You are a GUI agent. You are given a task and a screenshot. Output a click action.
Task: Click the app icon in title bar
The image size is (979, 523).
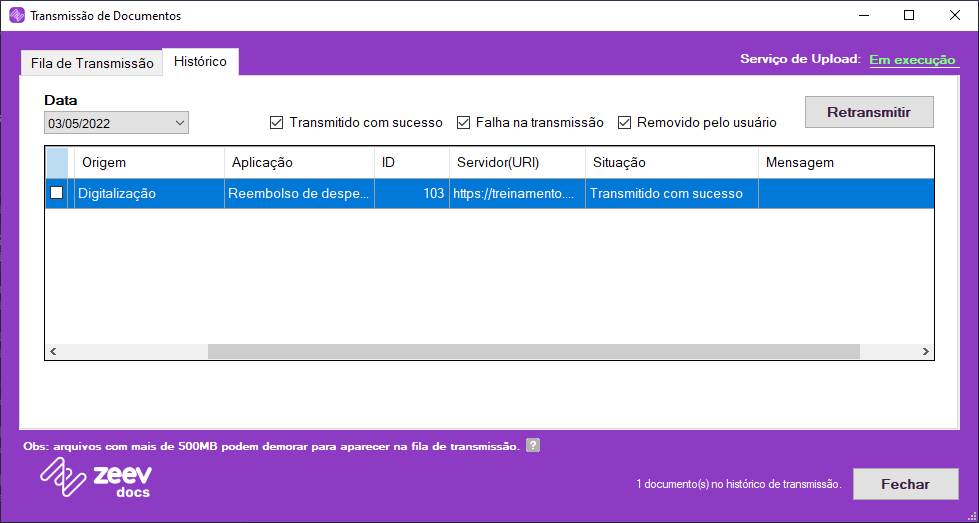(x=15, y=16)
